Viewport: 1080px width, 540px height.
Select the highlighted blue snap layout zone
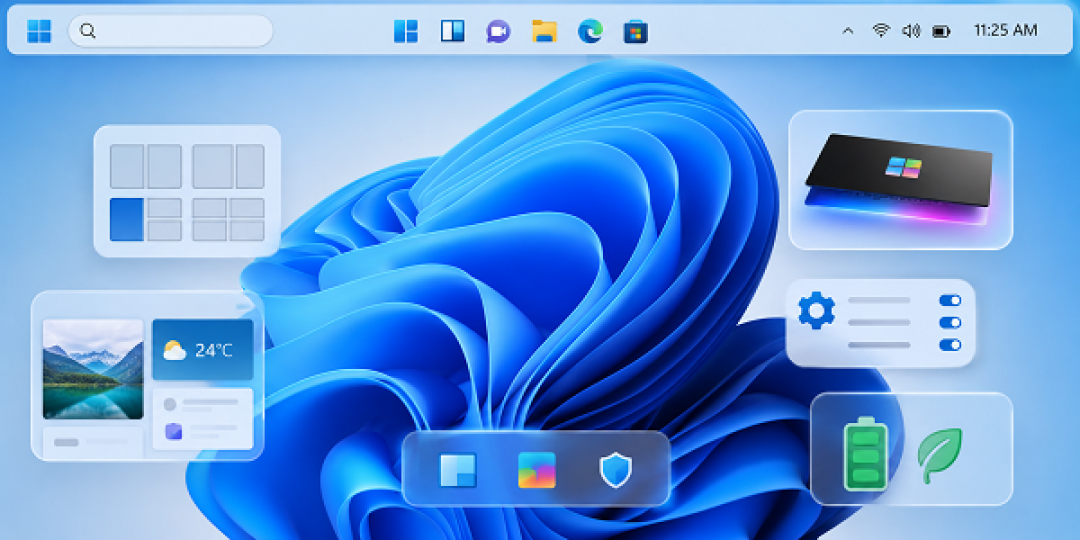tap(127, 220)
